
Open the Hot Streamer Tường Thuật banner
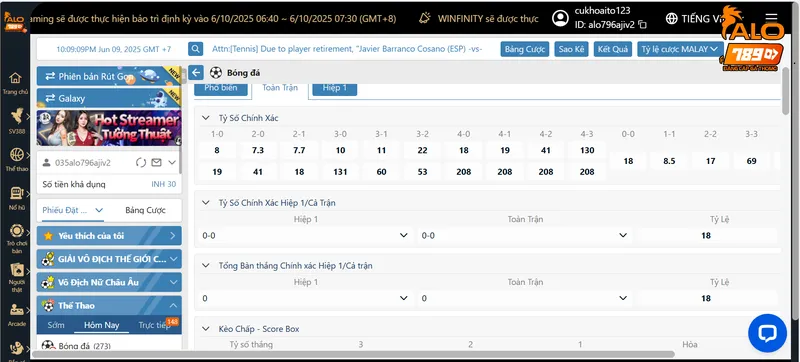109,128
